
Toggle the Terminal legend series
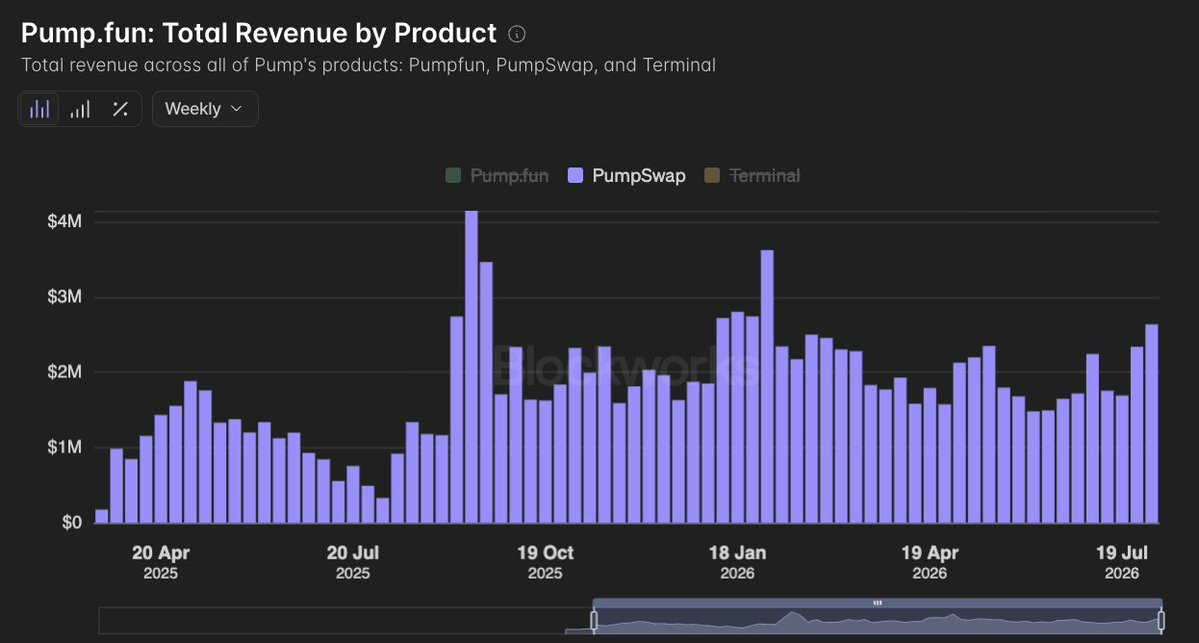(x=752, y=176)
